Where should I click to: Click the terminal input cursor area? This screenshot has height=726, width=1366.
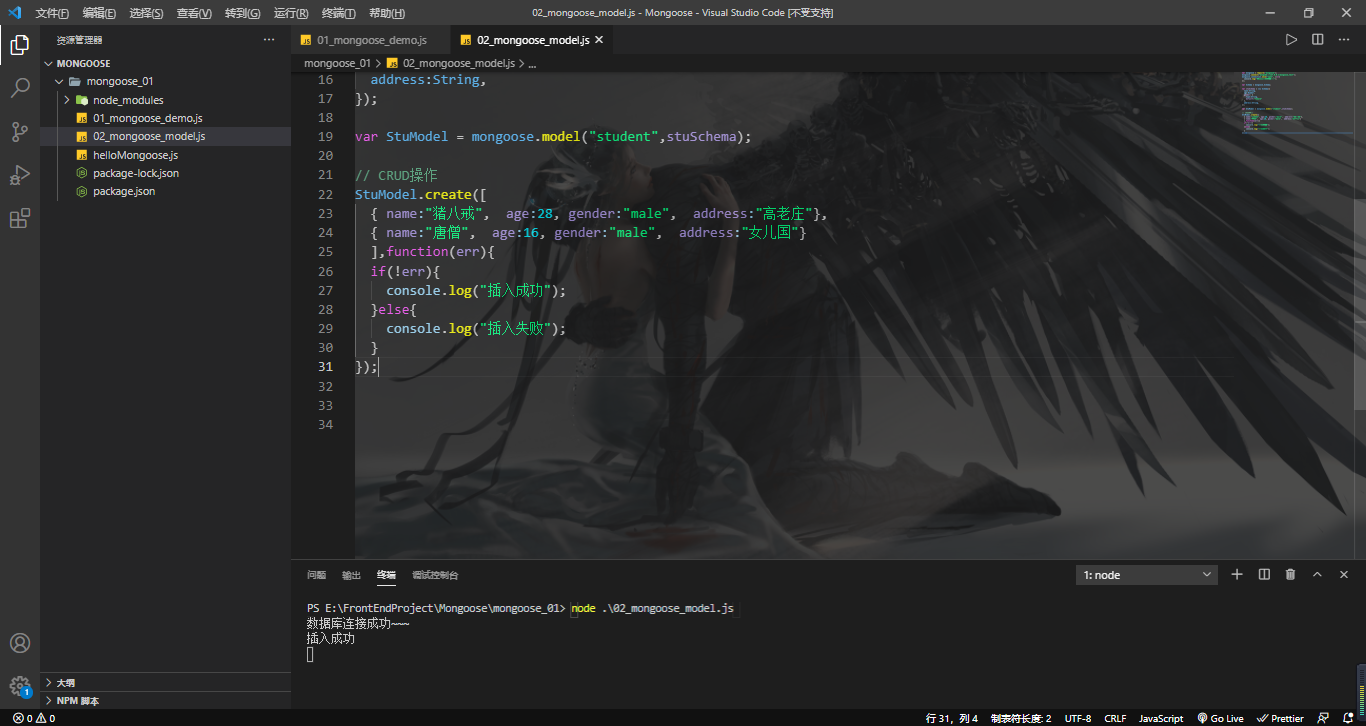(310, 654)
